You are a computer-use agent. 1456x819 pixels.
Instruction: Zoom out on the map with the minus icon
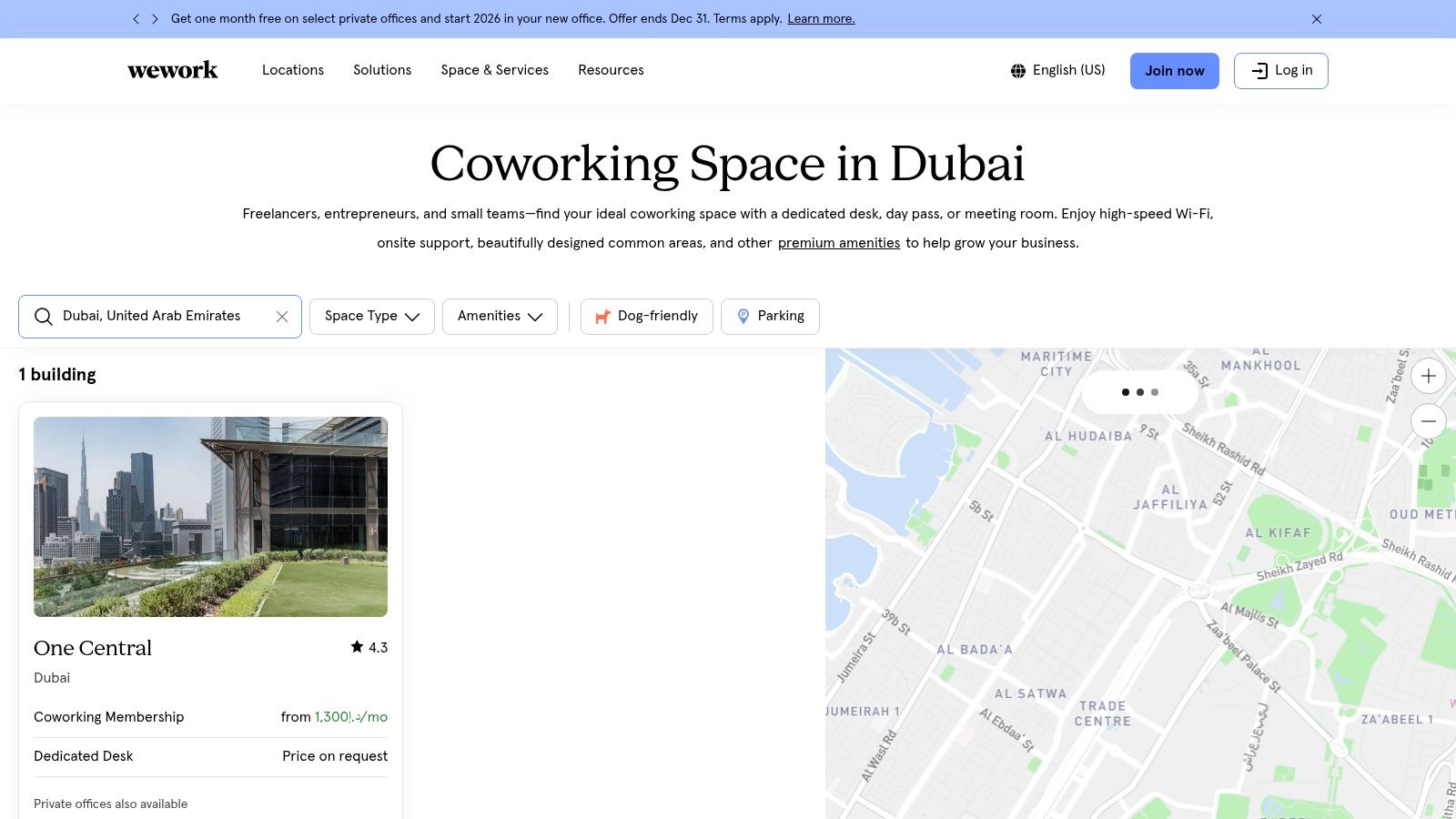coord(1428,420)
